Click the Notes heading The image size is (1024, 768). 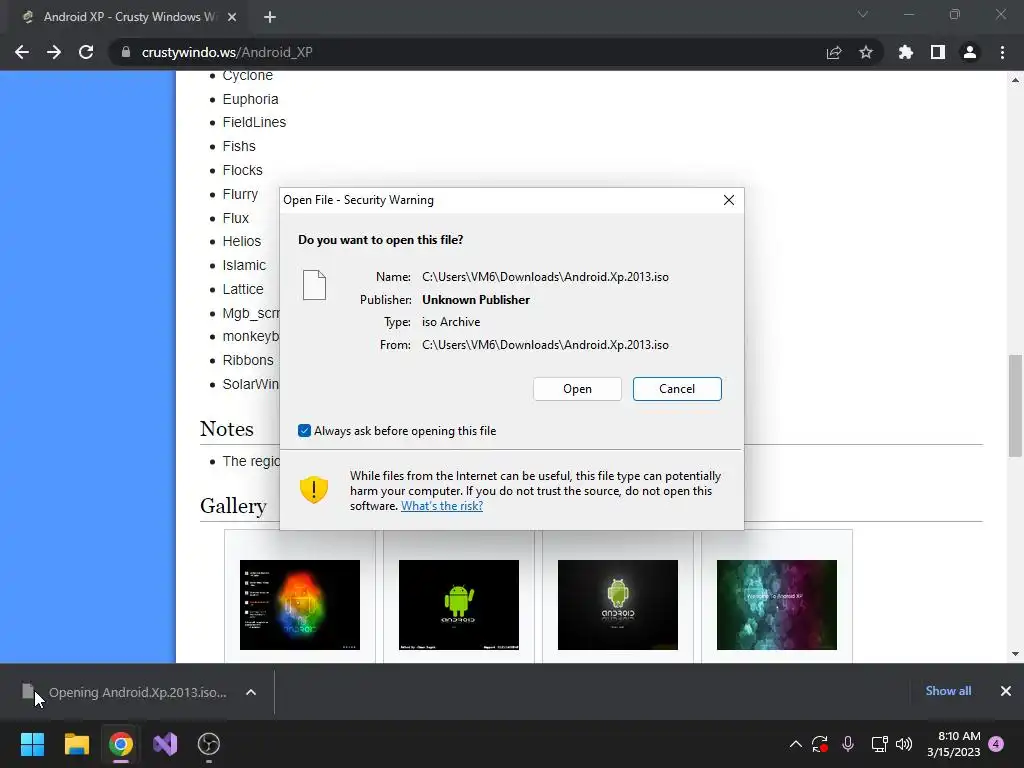click(227, 429)
